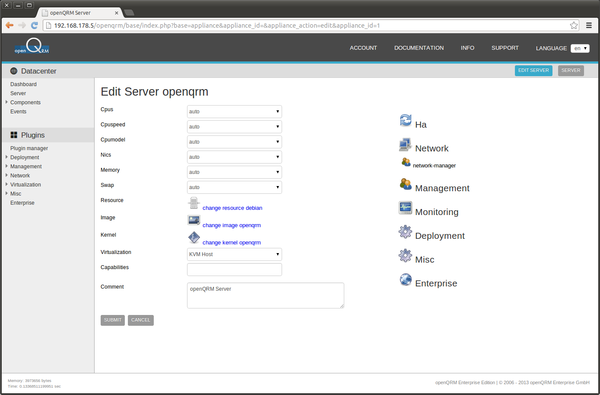Click the Plugins grid icon
The width and height of the screenshot is (600, 395).
14,135
